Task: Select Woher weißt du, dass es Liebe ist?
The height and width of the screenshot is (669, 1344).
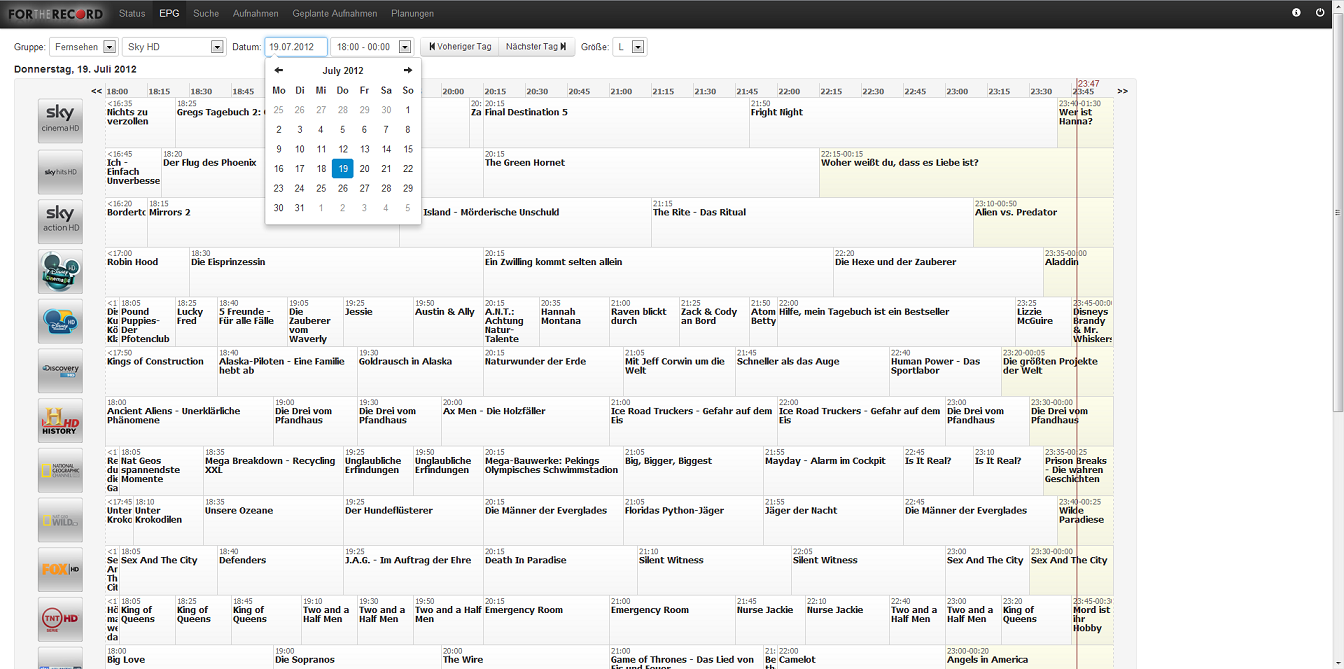Action: tap(966, 172)
